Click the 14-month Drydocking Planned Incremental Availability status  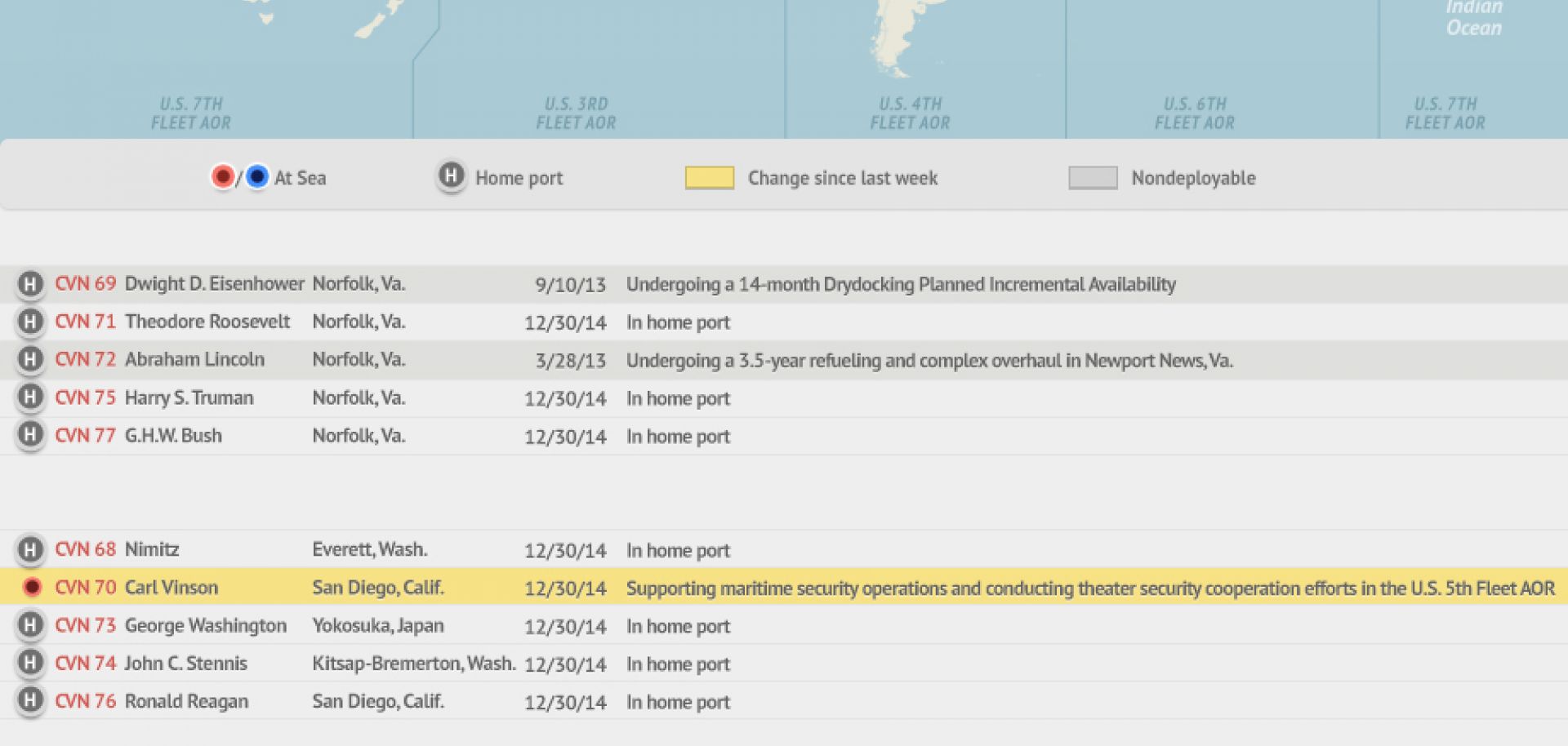(x=901, y=285)
